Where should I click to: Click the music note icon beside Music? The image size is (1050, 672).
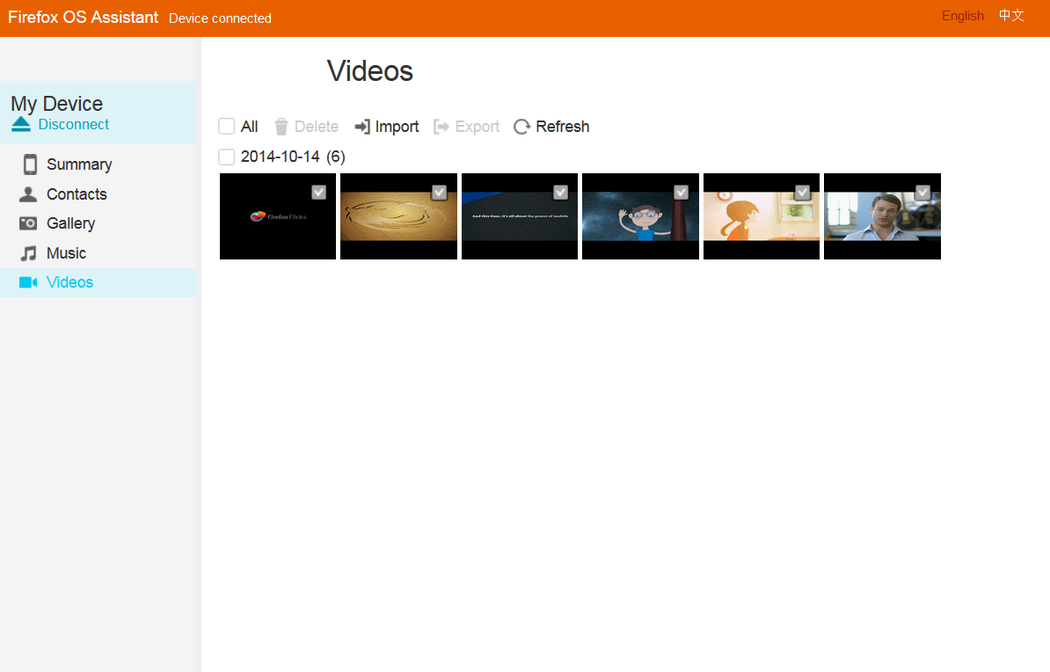(x=29, y=253)
